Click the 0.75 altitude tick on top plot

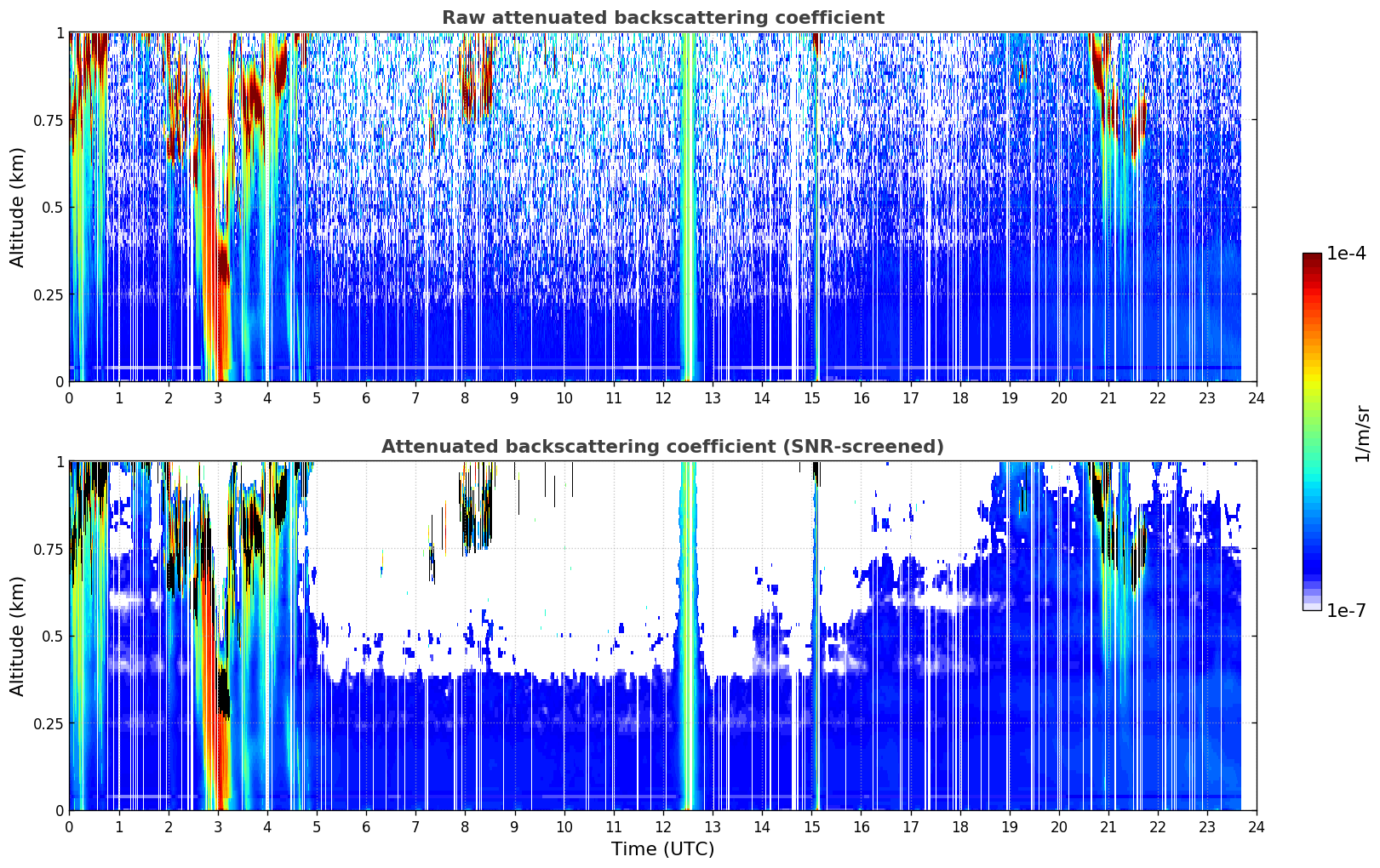[49, 120]
